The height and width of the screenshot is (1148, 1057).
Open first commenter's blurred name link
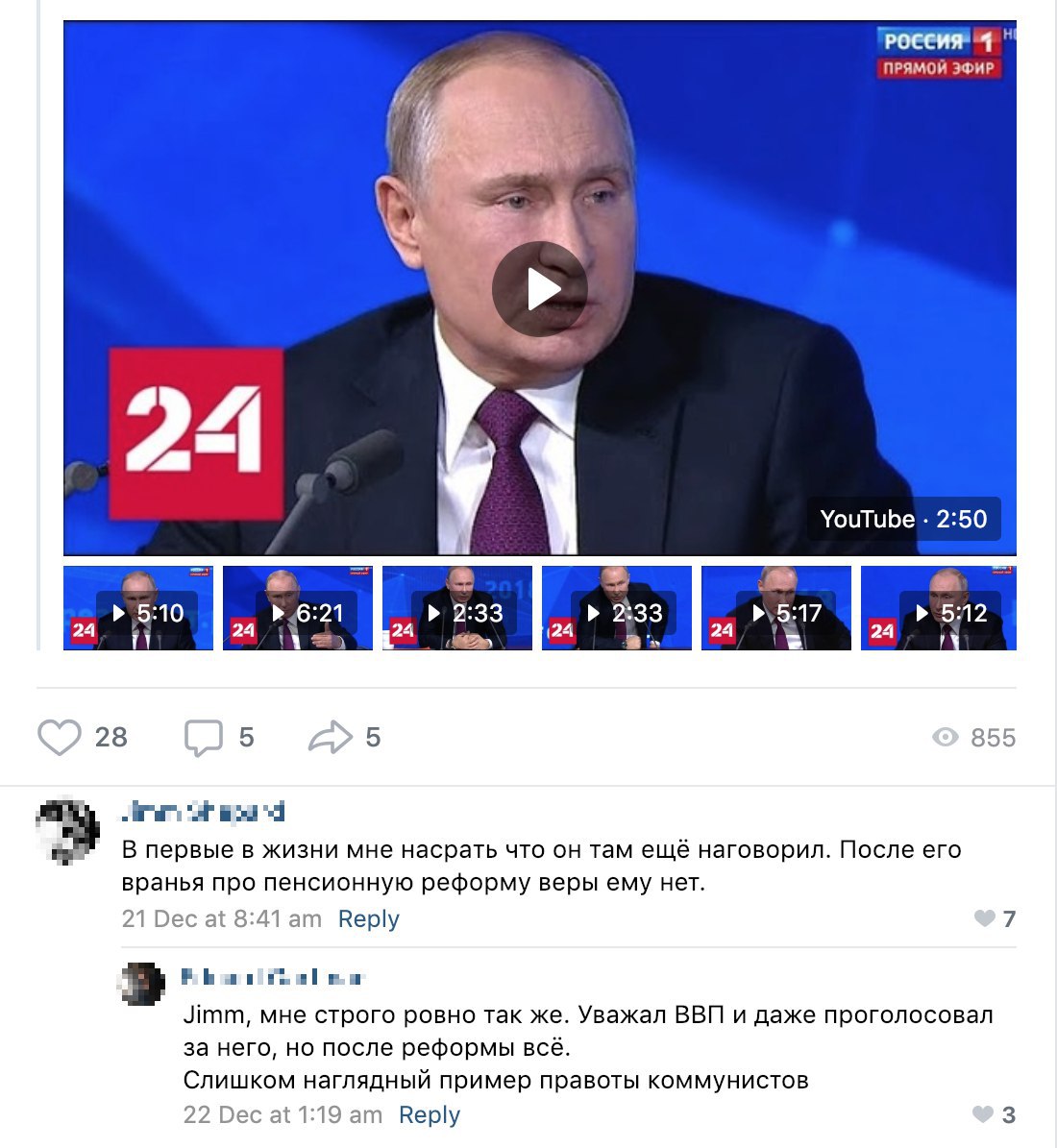tap(203, 813)
